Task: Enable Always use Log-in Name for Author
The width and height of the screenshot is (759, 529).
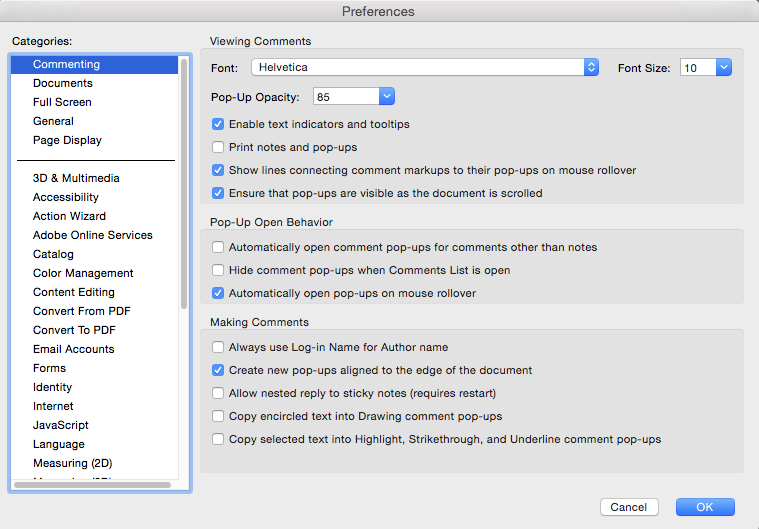Action: pos(218,348)
